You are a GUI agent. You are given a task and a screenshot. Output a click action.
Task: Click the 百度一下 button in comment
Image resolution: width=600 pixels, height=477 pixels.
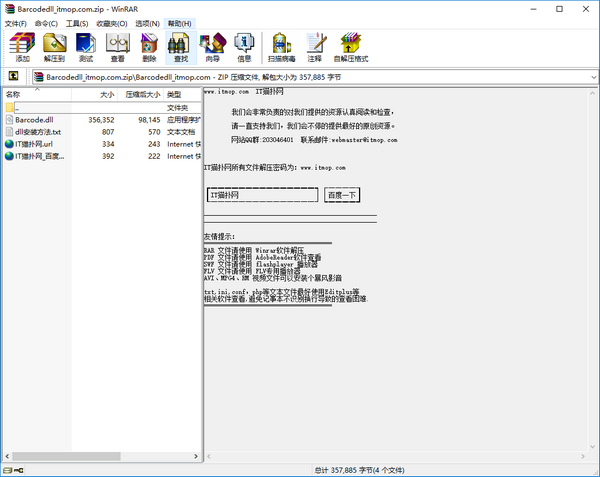pos(342,195)
